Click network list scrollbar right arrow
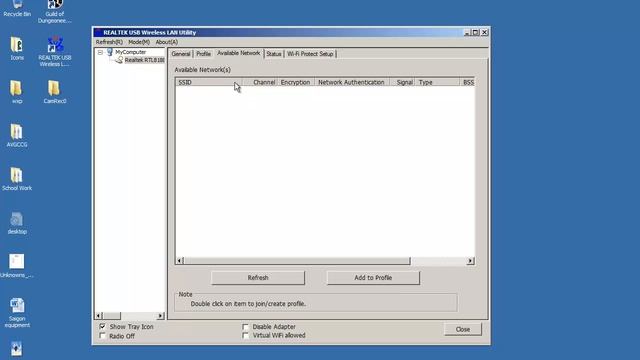This screenshot has width=640, height=360. [470, 261]
